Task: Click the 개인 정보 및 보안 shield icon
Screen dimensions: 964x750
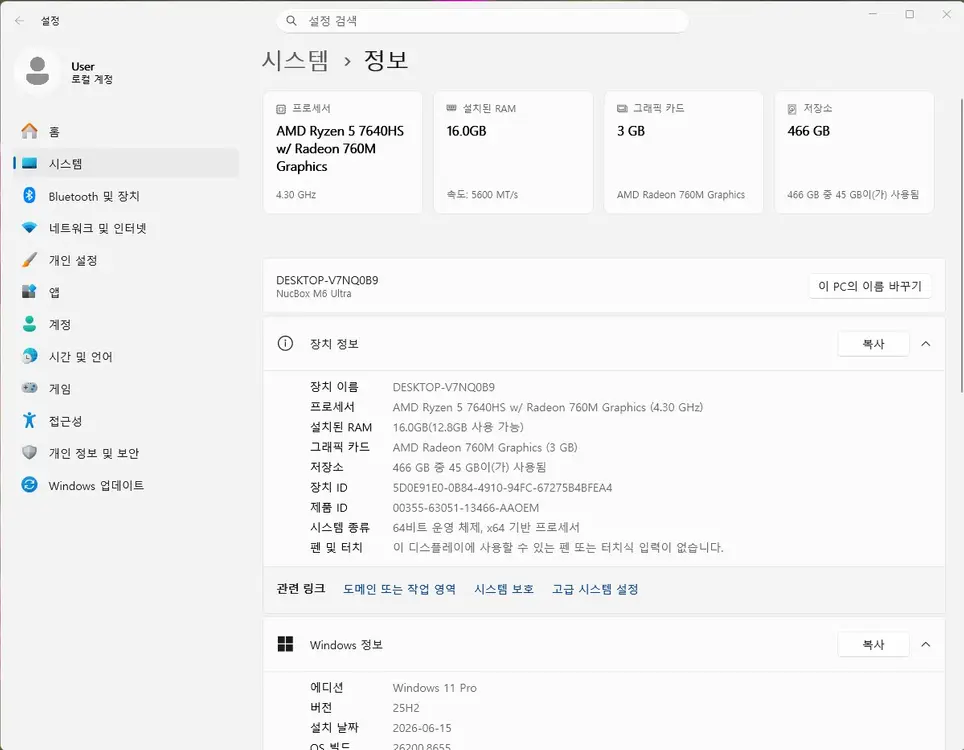Action: coord(29,452)
